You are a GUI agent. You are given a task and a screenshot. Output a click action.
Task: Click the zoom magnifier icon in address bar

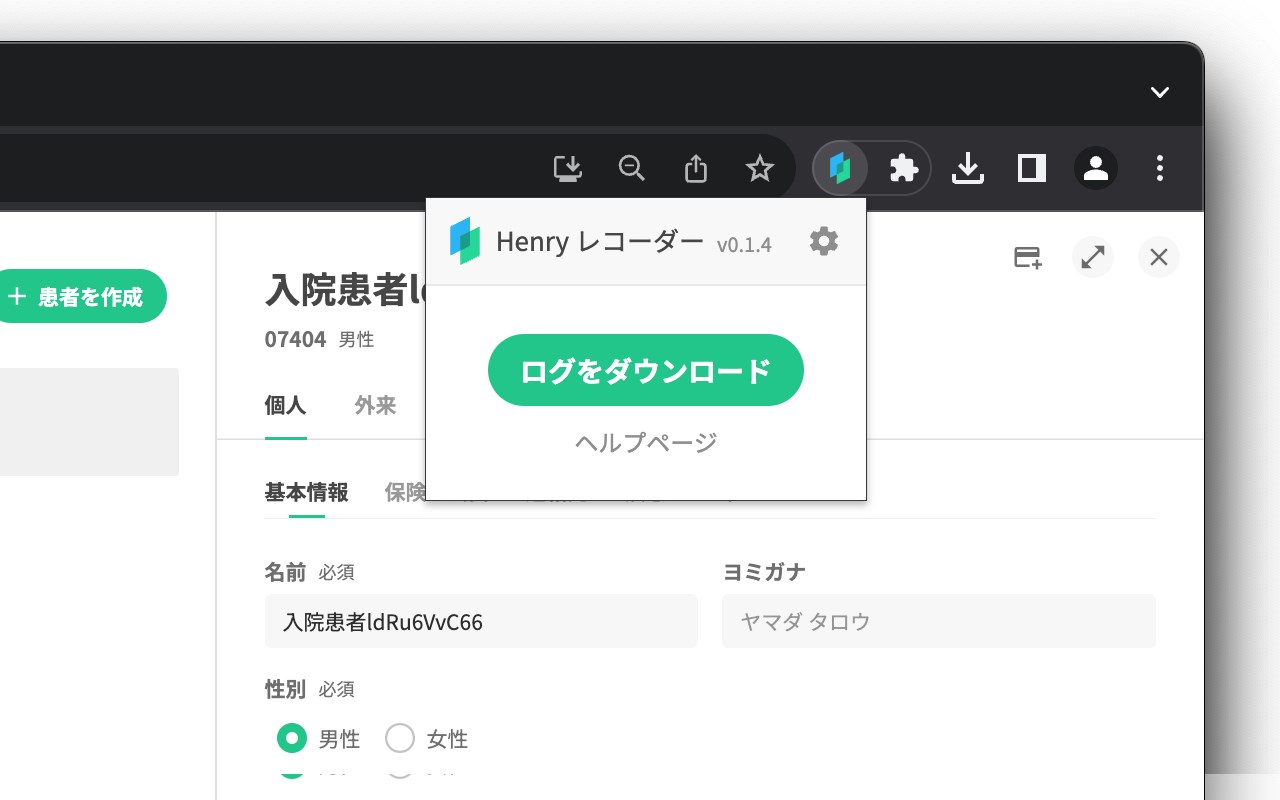632,168
